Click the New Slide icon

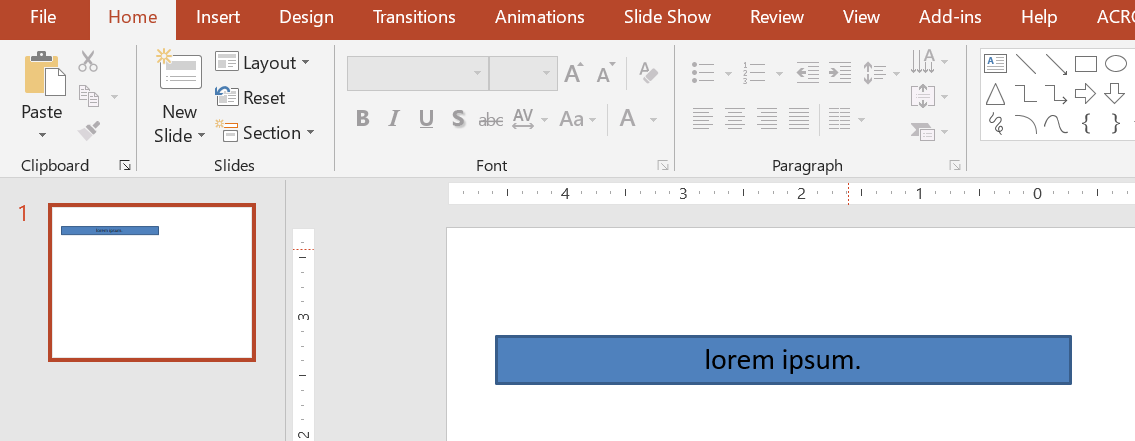tap(180, 71)
